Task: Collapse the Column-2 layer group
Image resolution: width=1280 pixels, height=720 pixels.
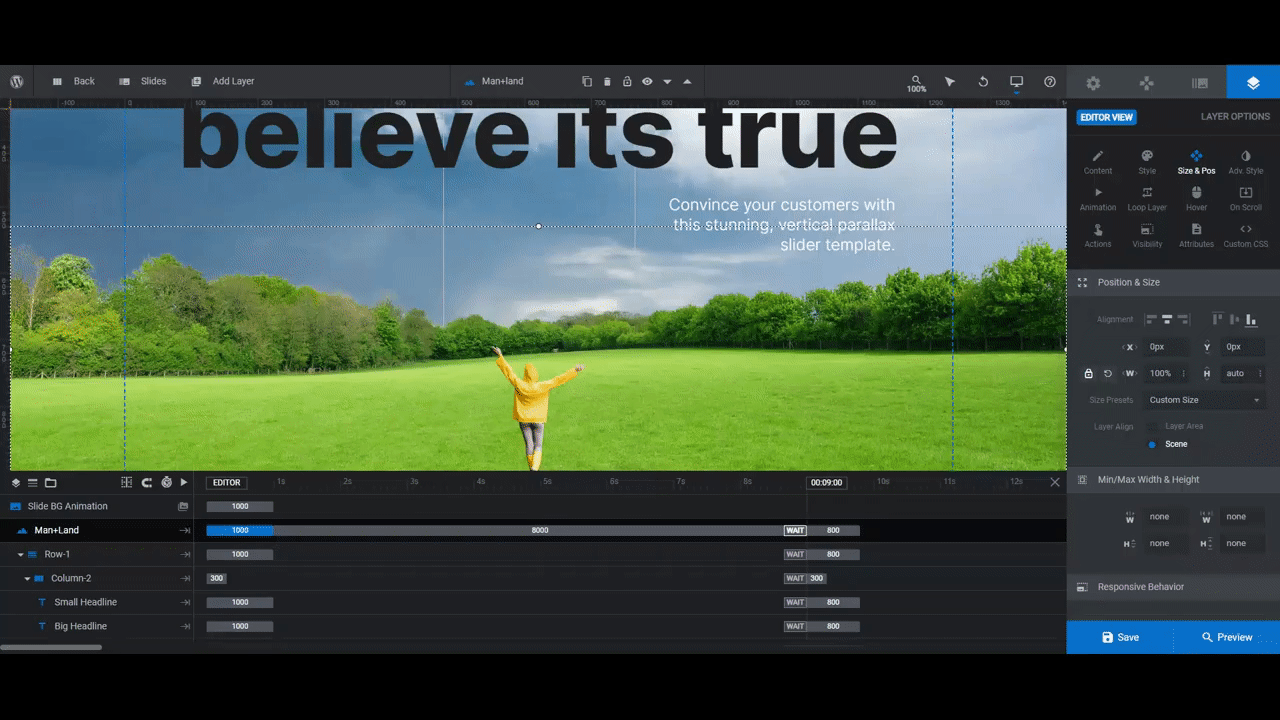Action: point(27,578)
